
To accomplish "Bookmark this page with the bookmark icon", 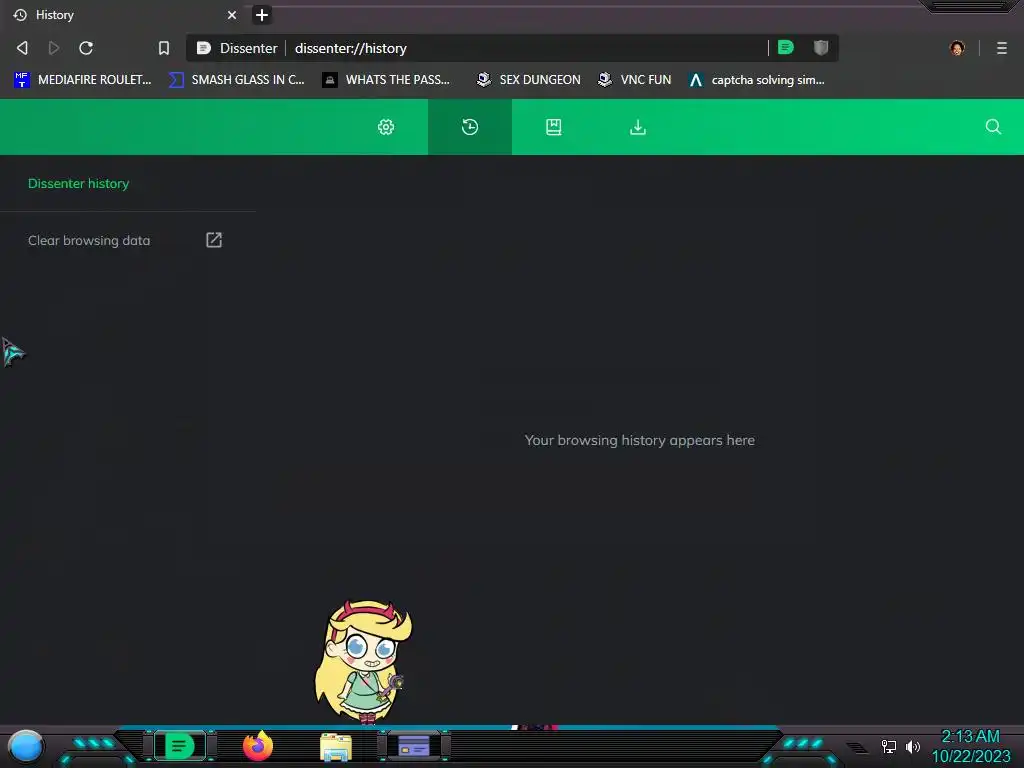I will (164, 48).
